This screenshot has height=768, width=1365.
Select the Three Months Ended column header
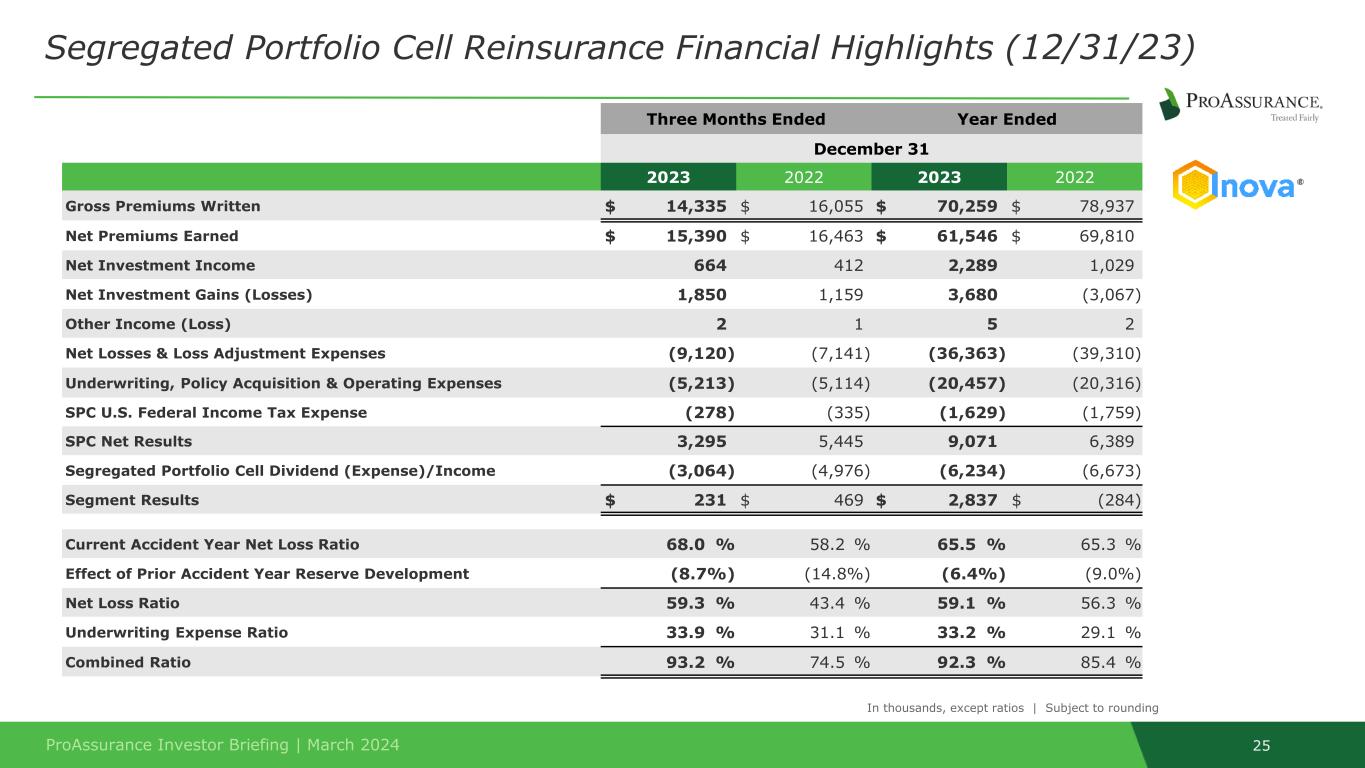(736, 120)
